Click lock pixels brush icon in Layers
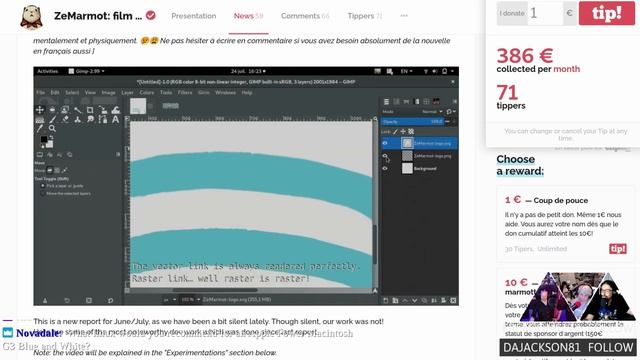The height and width of the screenshot is (360, 640). tap(395, 132)
